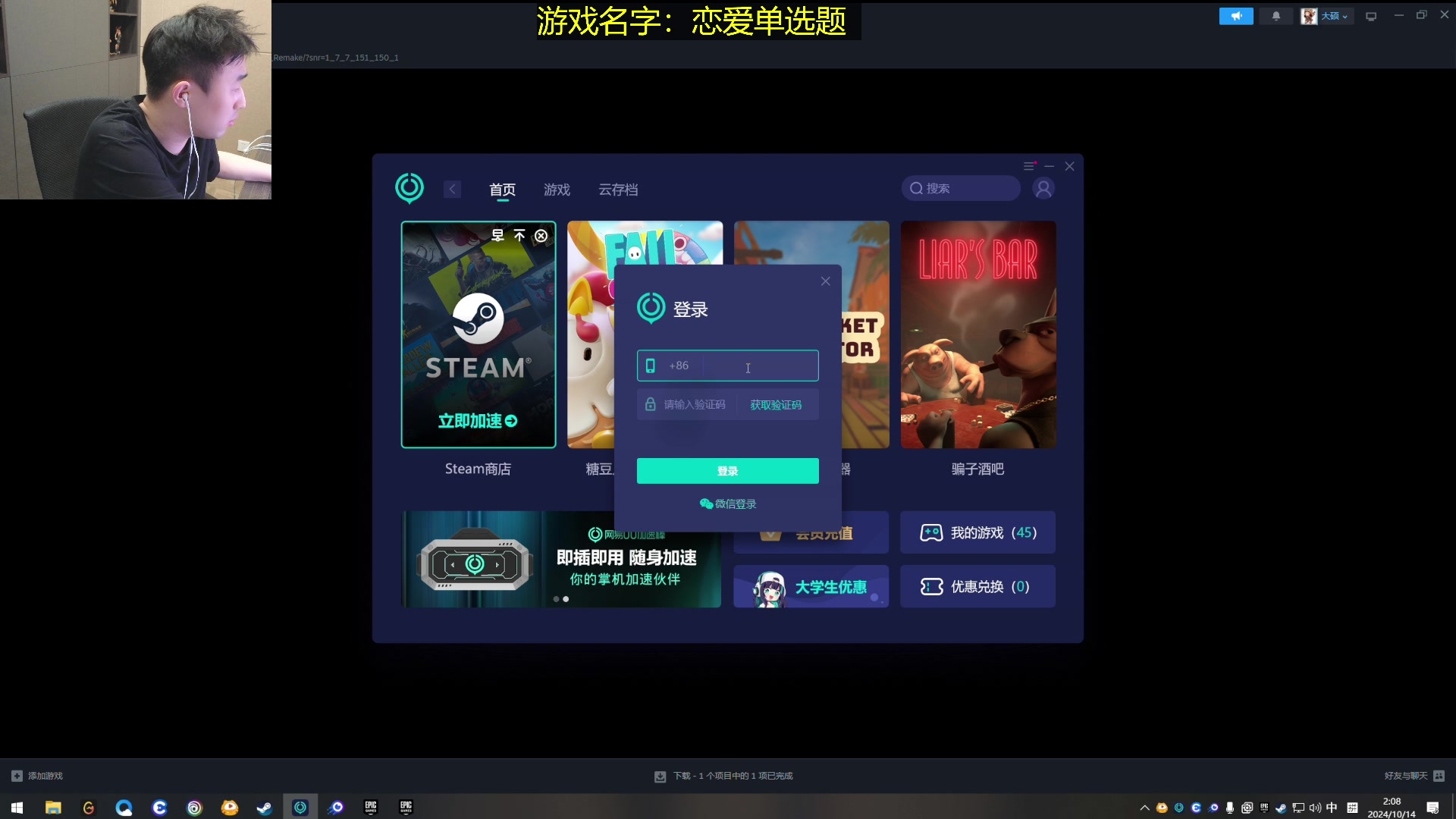Select the first banner carousel dot
Screen dimensions: 1456x819
point(556,599)
